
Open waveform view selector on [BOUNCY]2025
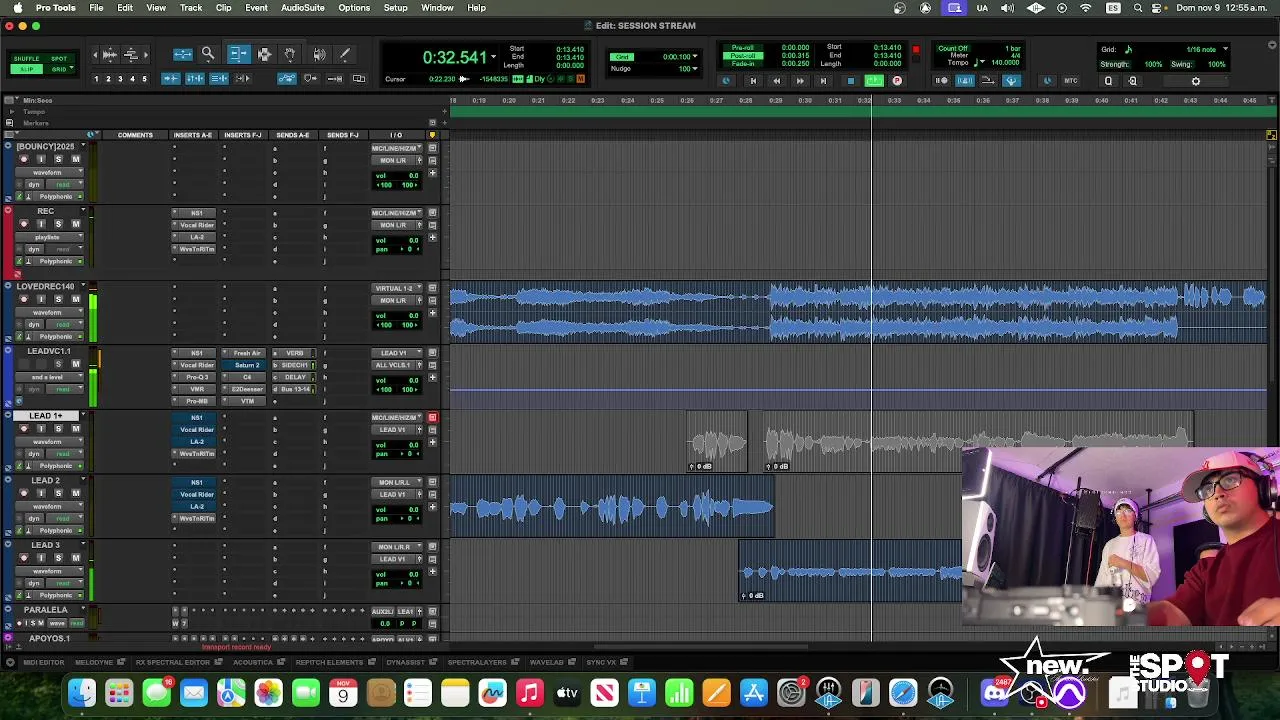point(50,172)
